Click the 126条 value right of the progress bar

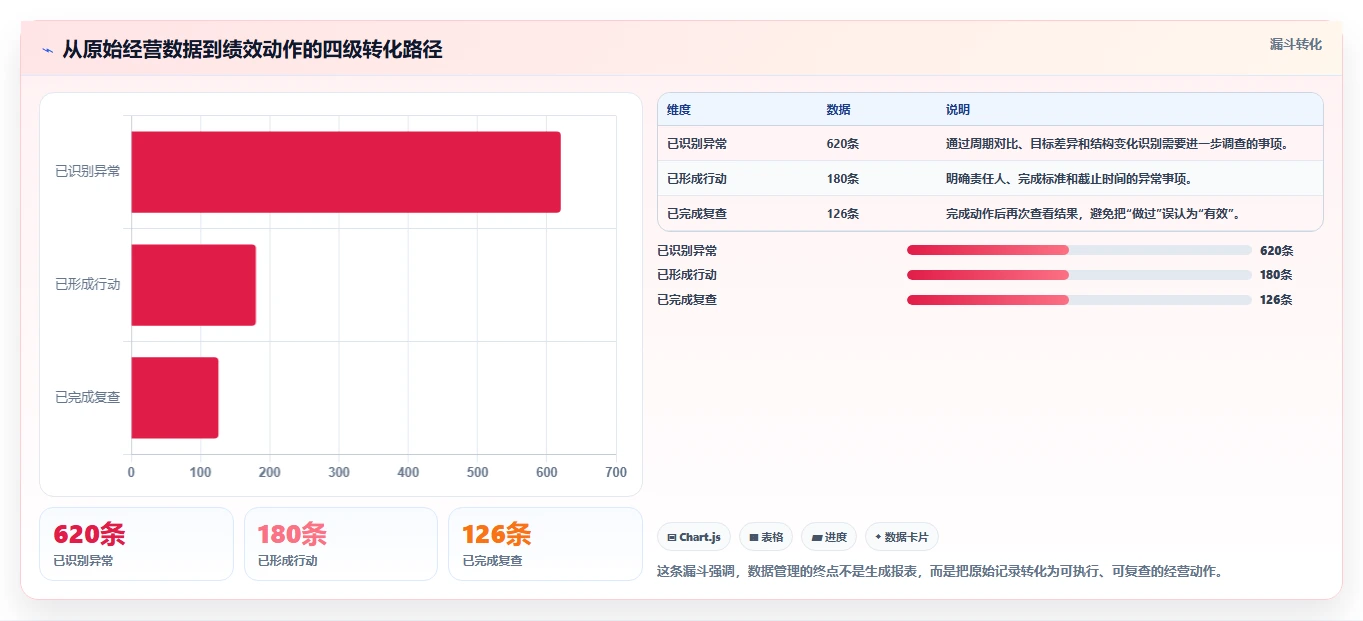pos(1276,300)
